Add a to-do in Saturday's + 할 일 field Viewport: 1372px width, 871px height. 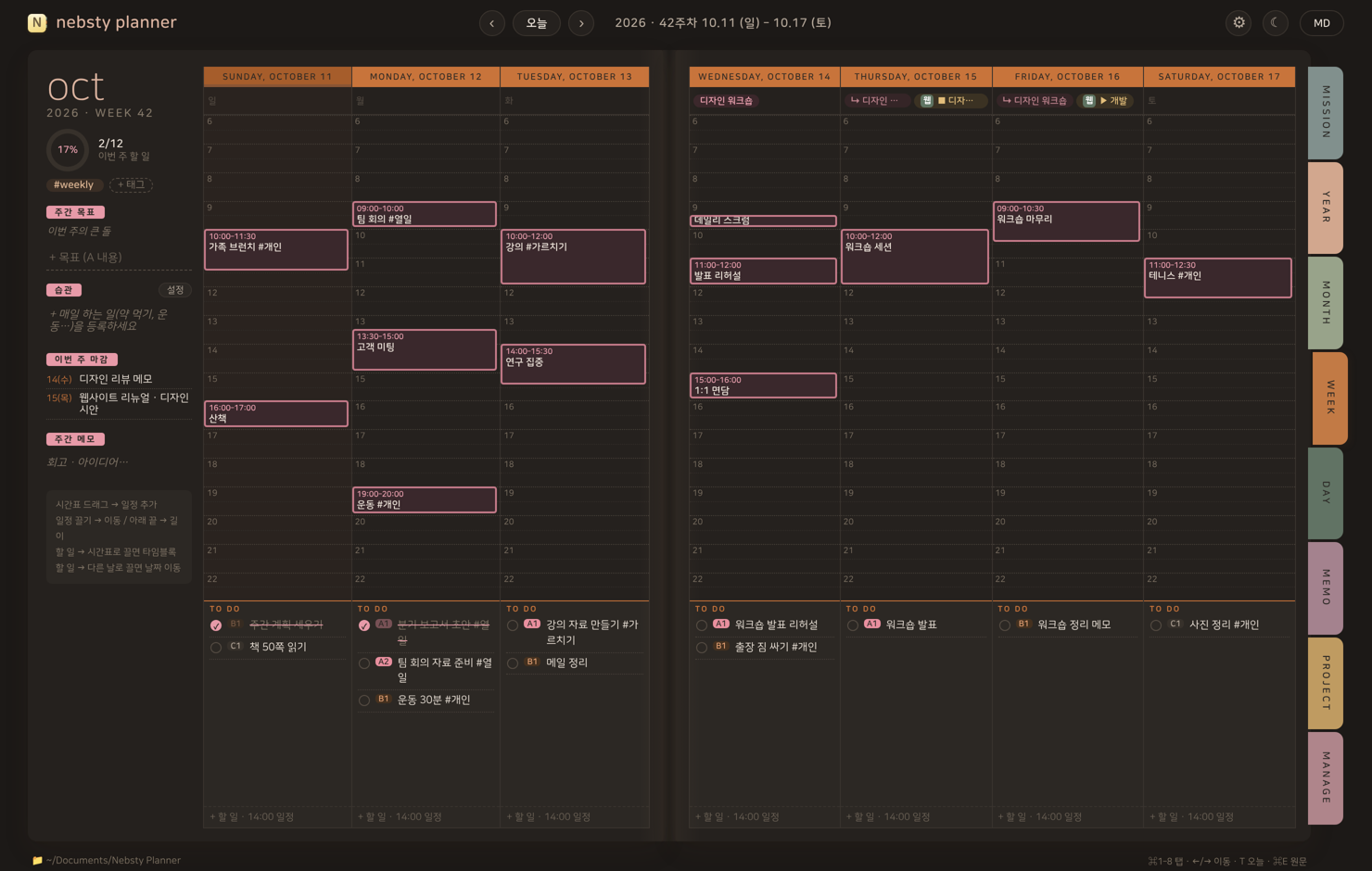tap(1219, 816)
